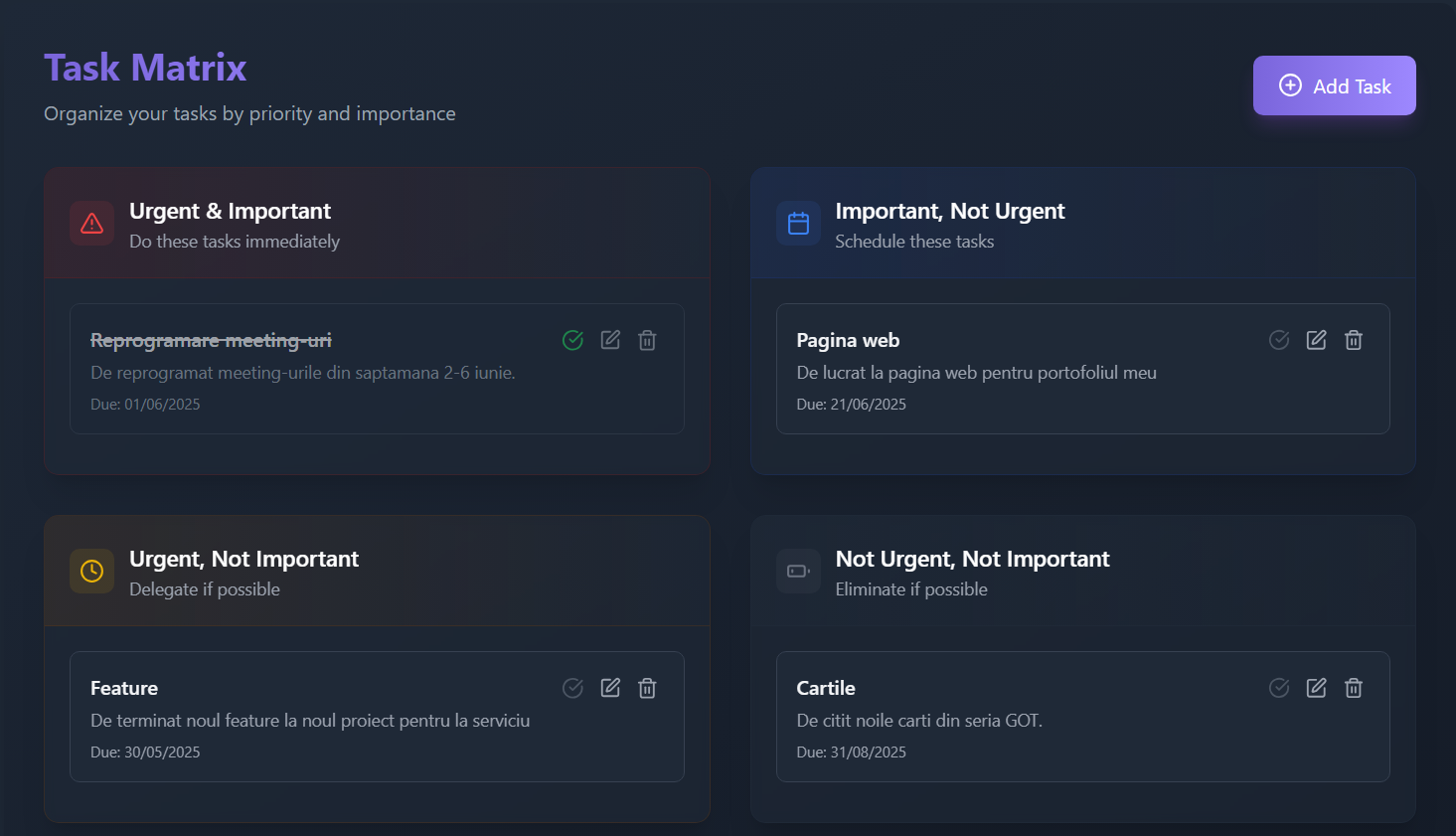The height and width of the screenshot is (836, 1456).
Task: Click the gray battery quadrant icon
Action: pyautogui.click(x=798, y=571)
